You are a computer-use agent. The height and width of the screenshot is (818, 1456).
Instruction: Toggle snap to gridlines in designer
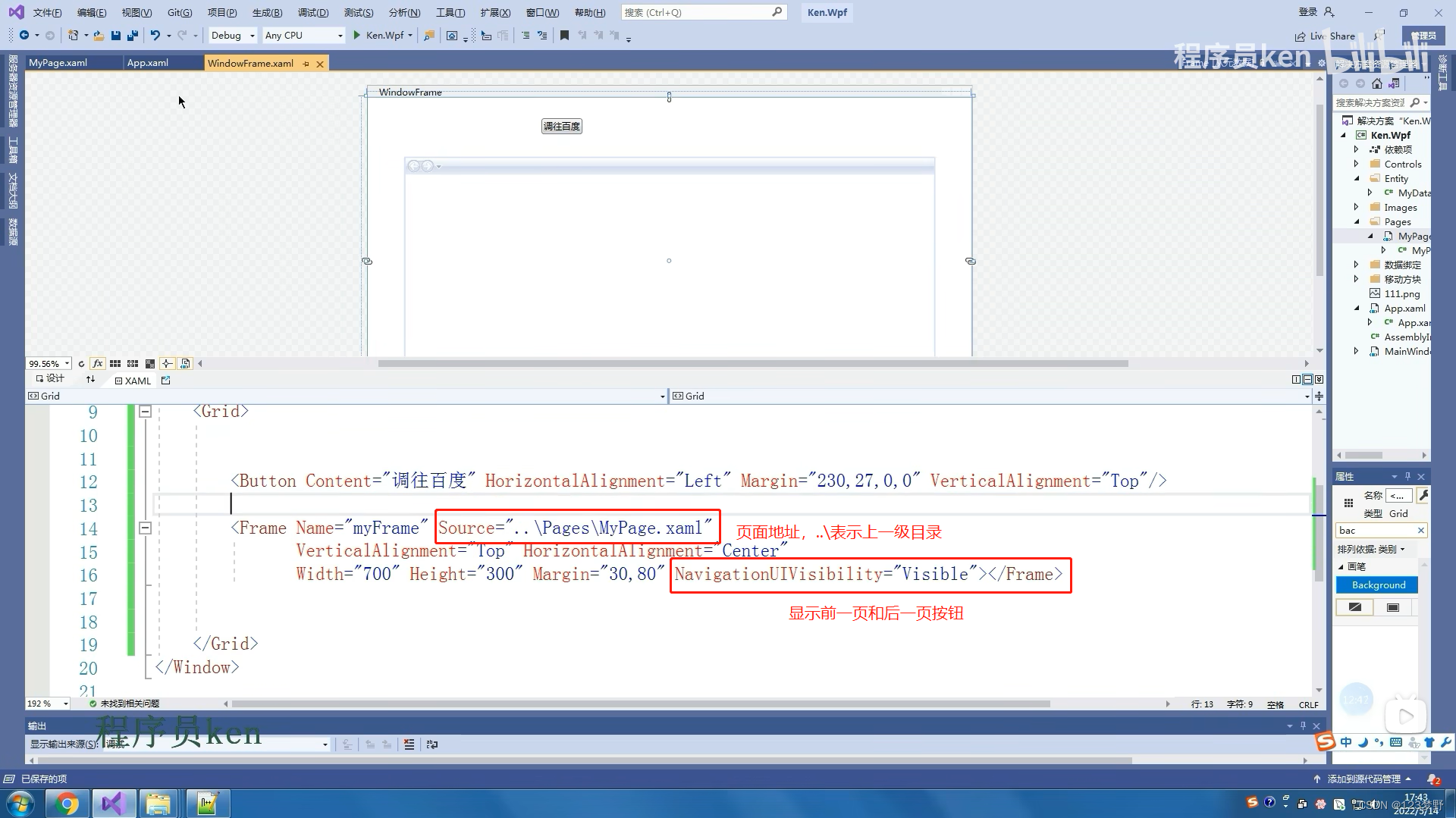(133, 364)
